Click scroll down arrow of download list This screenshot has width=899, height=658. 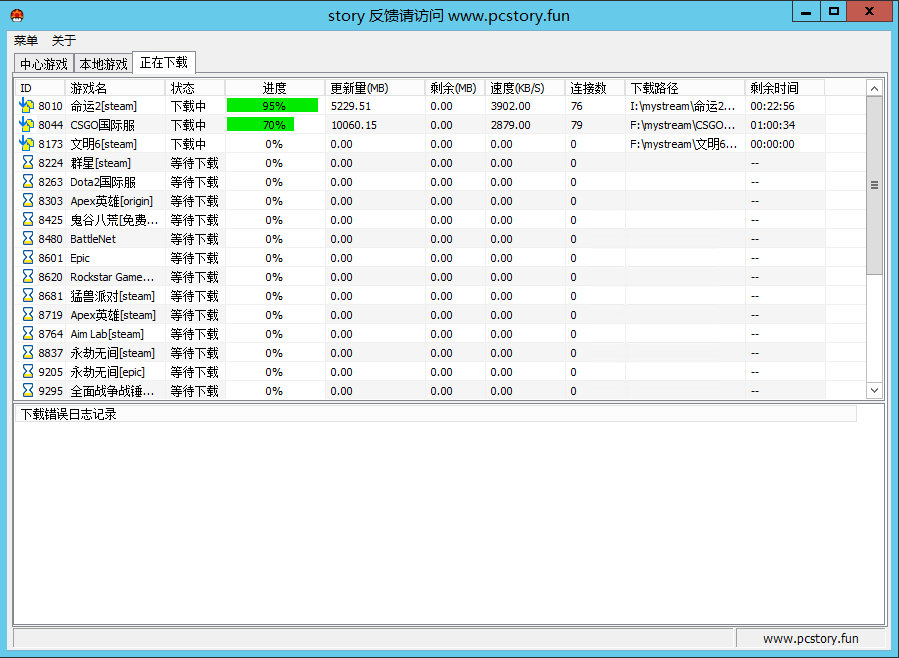pyautogui.click(x=874, y=390)
